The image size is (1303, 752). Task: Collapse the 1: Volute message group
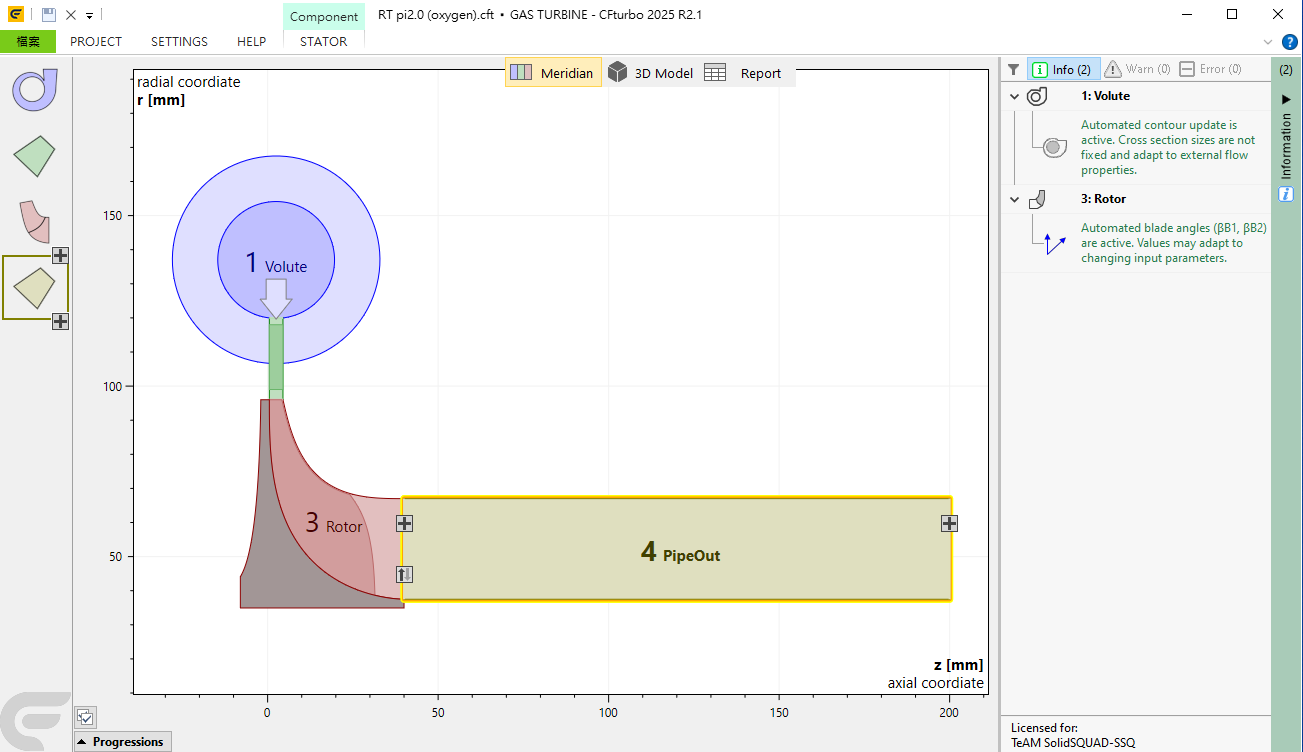[x=1014, y=97]
